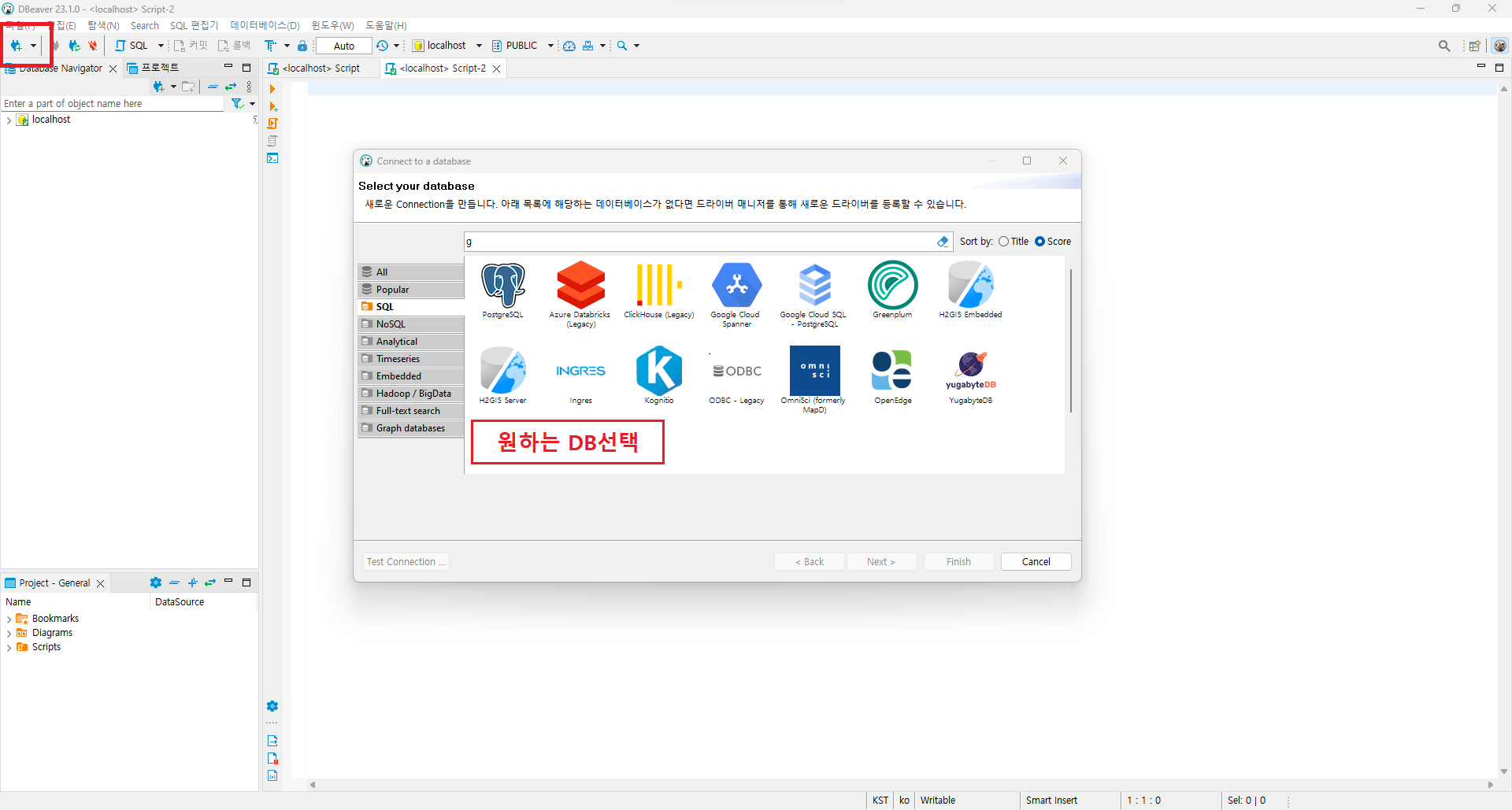Expand the localhost tree node

tap(9, 120)
